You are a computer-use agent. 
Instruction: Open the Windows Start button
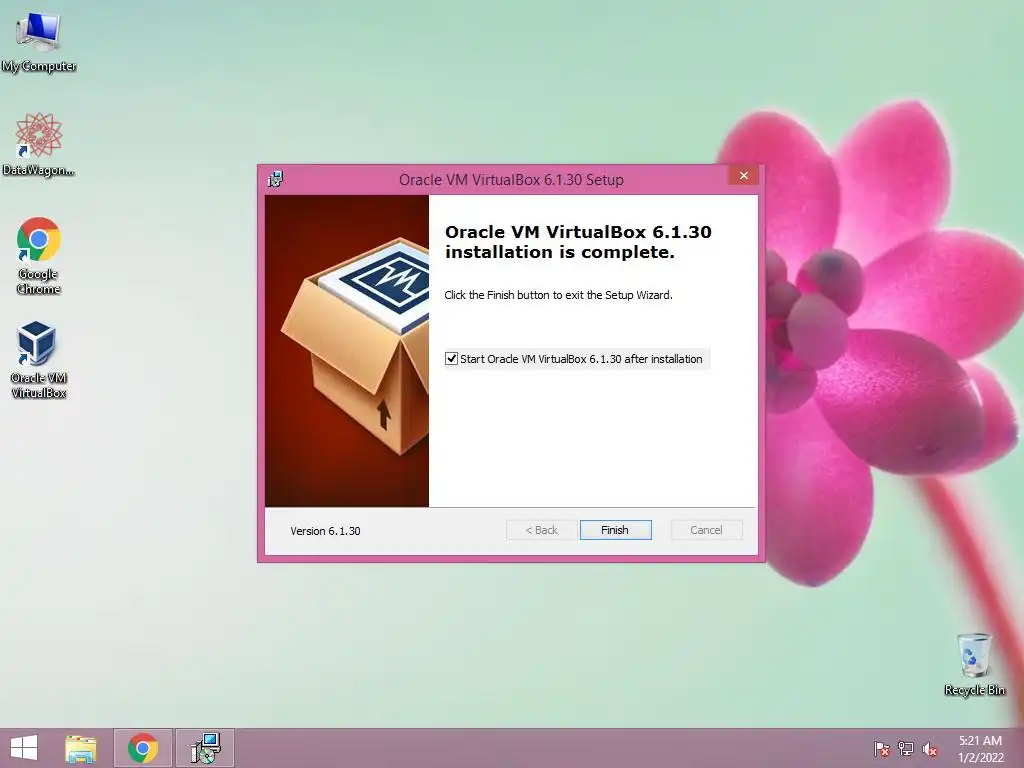[x=24, y=748]
